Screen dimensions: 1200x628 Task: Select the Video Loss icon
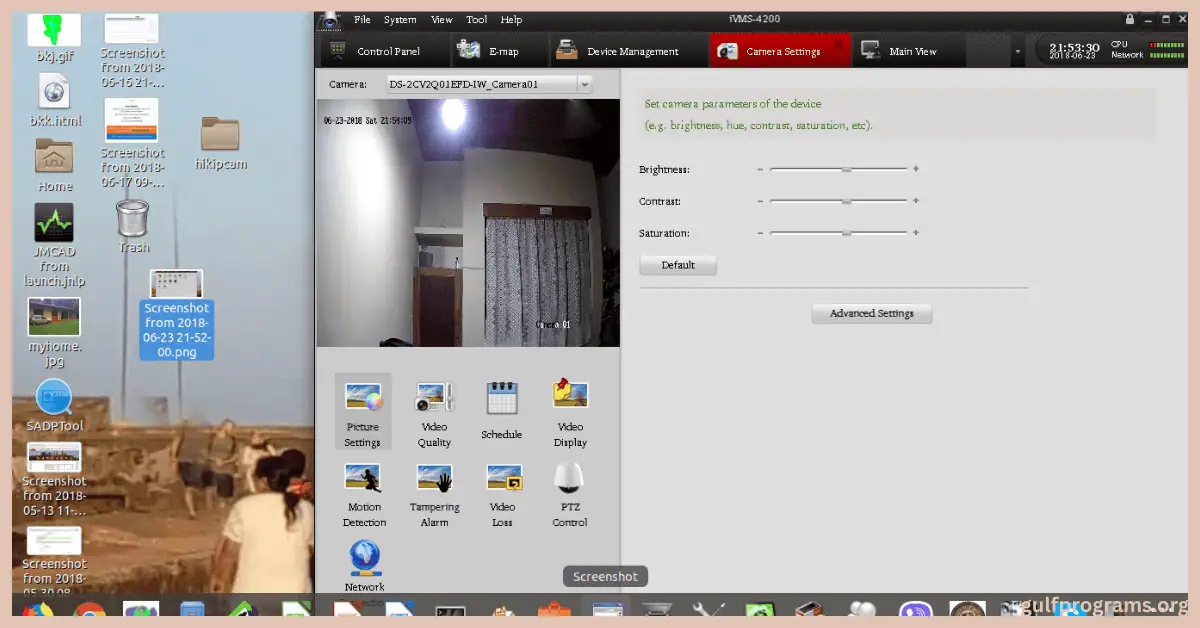[502, 479]
